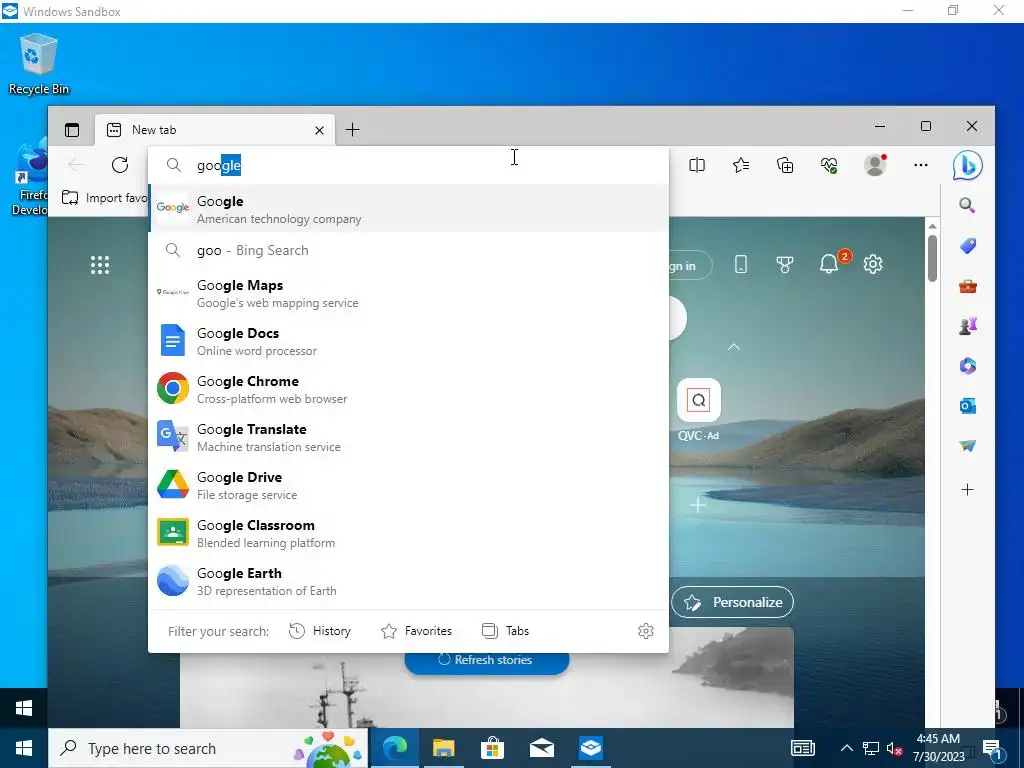The height and width of the screenshot is (768, 1024).
Task: Open a new tab with plus button
Action: pyautogui.click(x=353, y=130)
